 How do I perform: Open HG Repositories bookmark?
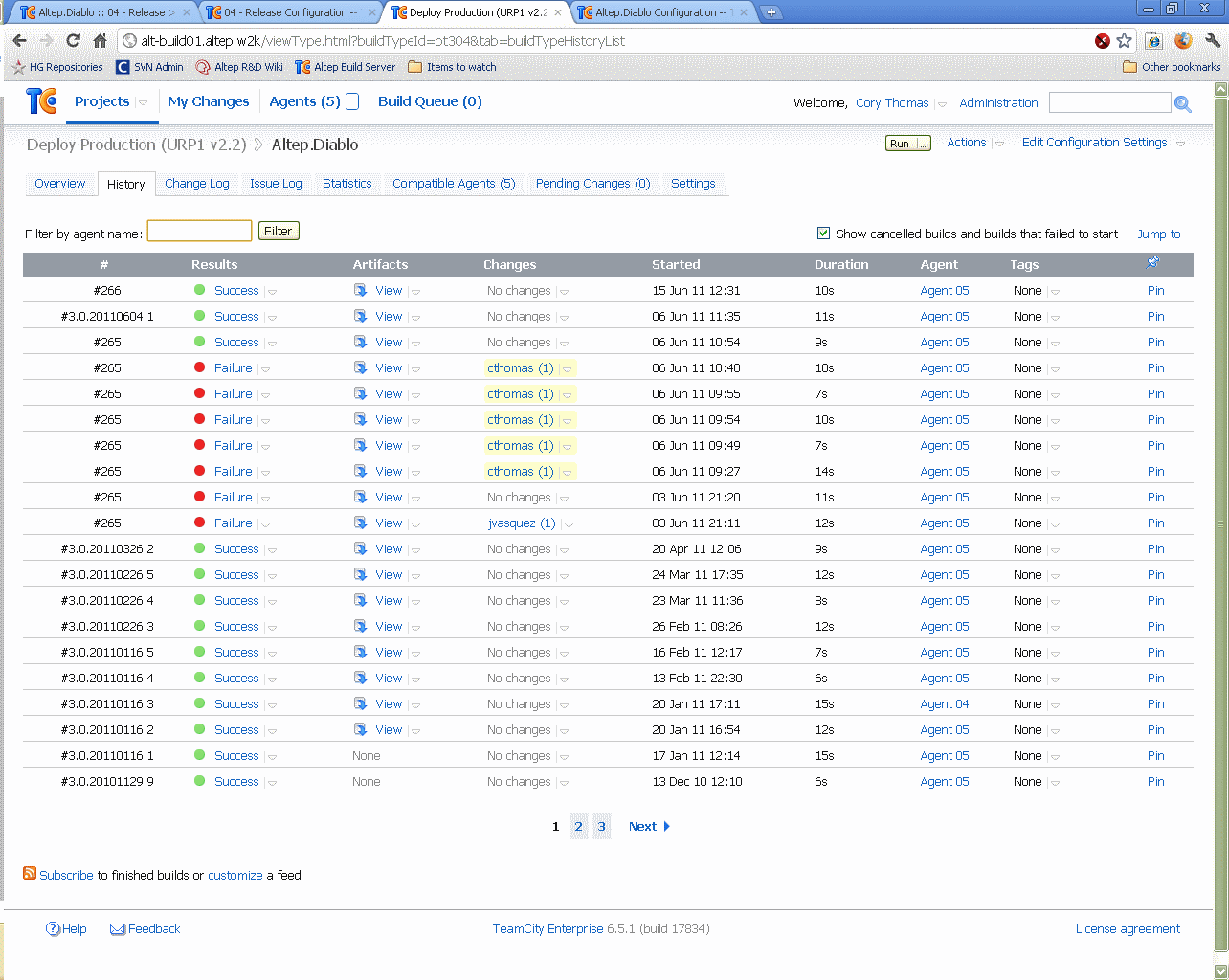pyautogui.click(x=58, y=67)
